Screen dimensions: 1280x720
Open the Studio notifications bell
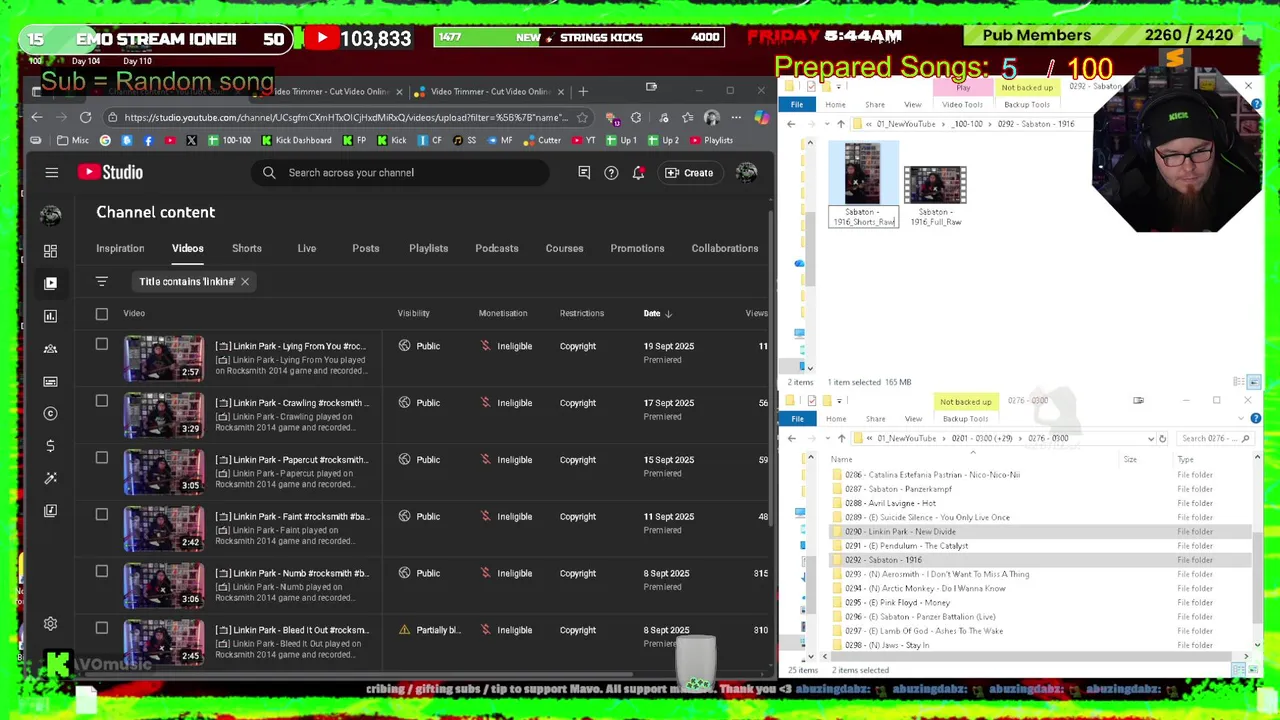point(638,173)
